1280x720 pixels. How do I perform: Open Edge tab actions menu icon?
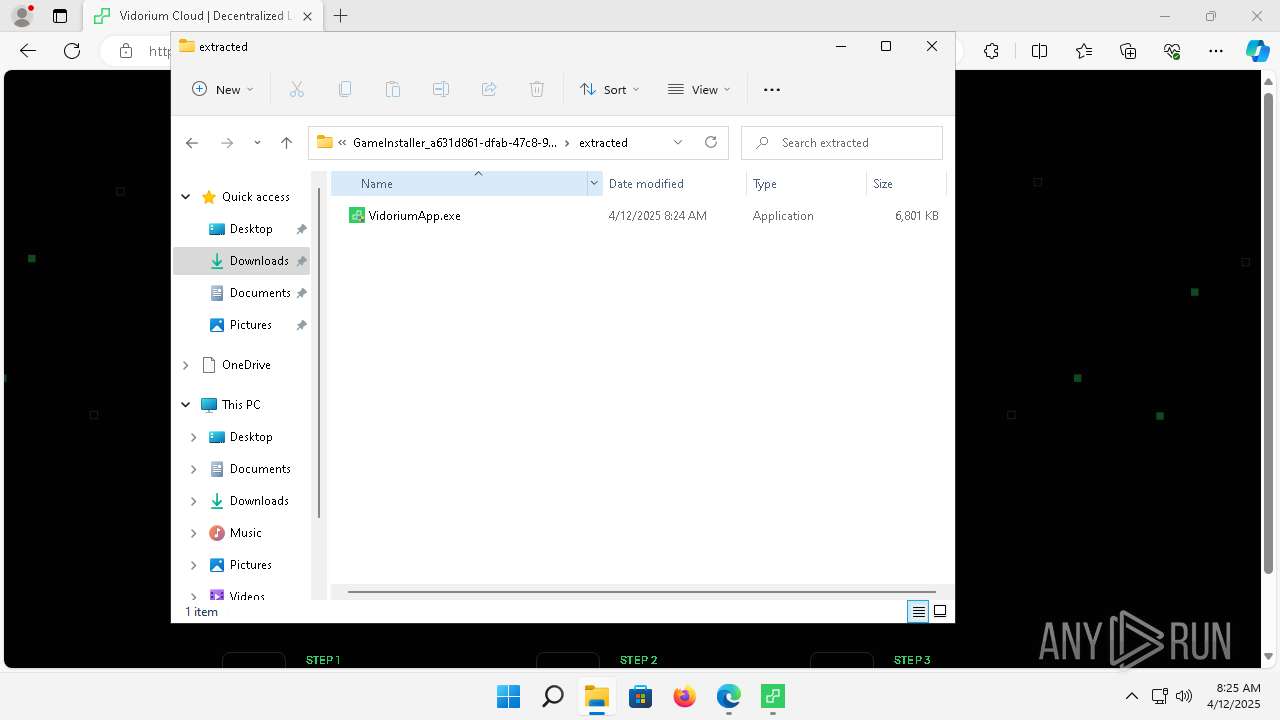click(x=60, y=16)
